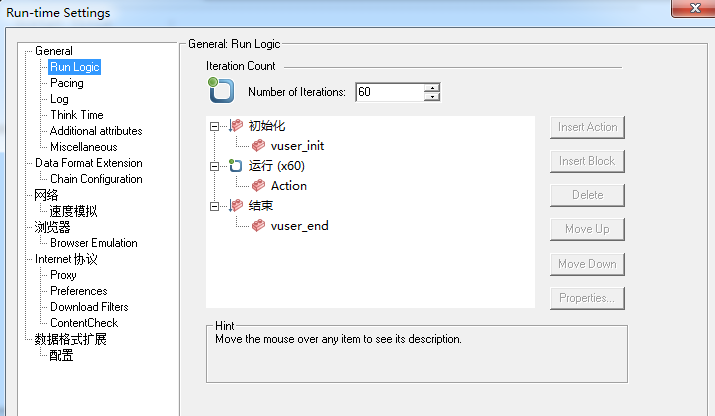Collapse the 运行 (x60) tree node
715x416 pixels.
click(214, 166)
